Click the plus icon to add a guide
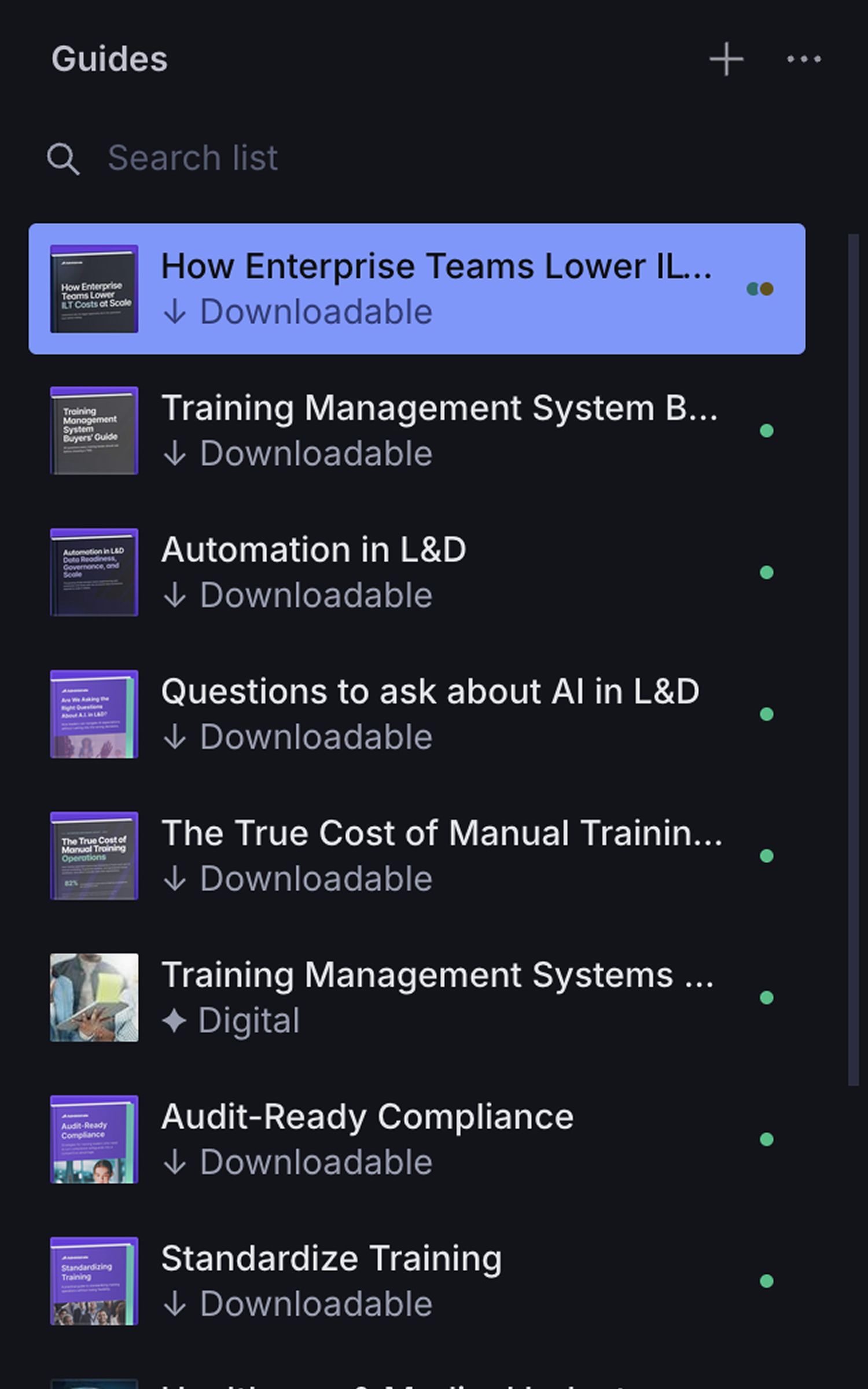 [x=726, y=59]
